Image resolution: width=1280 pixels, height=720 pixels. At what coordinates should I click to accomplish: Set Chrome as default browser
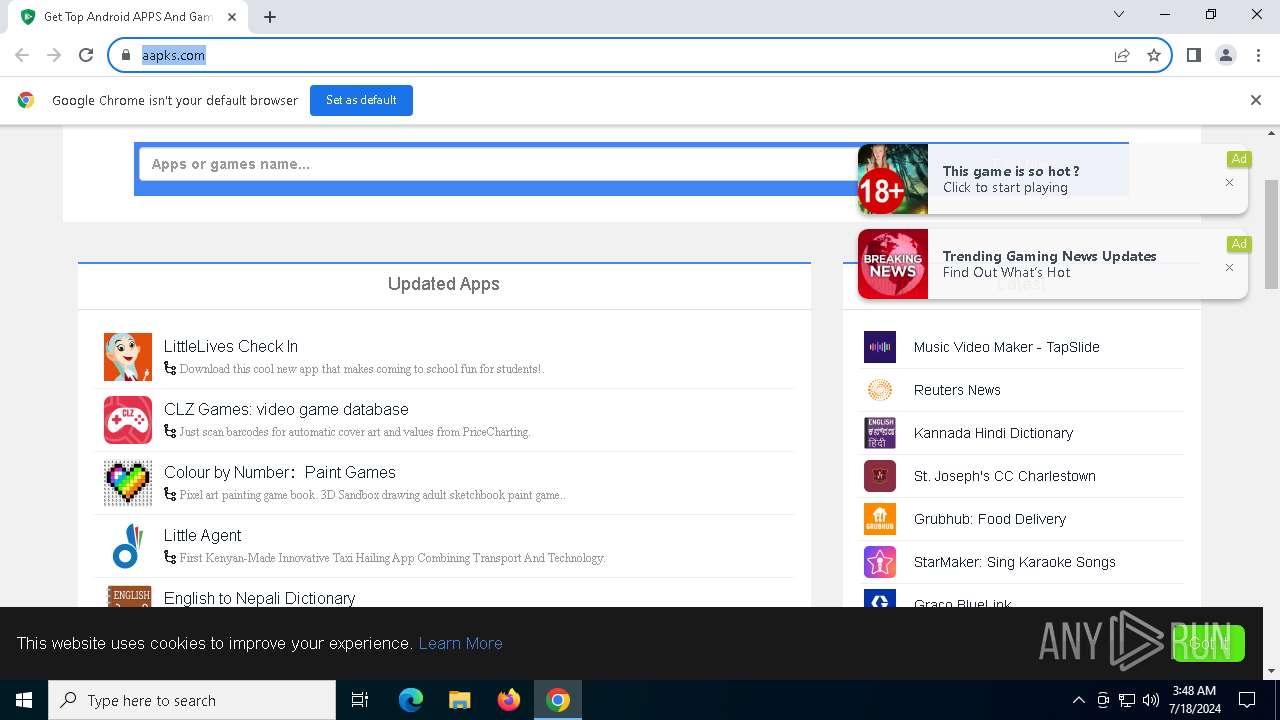361,100
